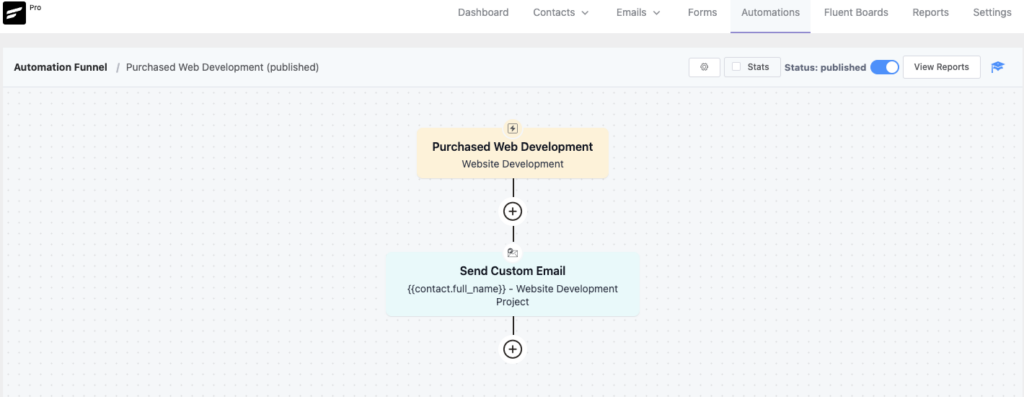Add a step below Send Custom Email
This screenshot has width=1024, height=397.
click(513, 349)
